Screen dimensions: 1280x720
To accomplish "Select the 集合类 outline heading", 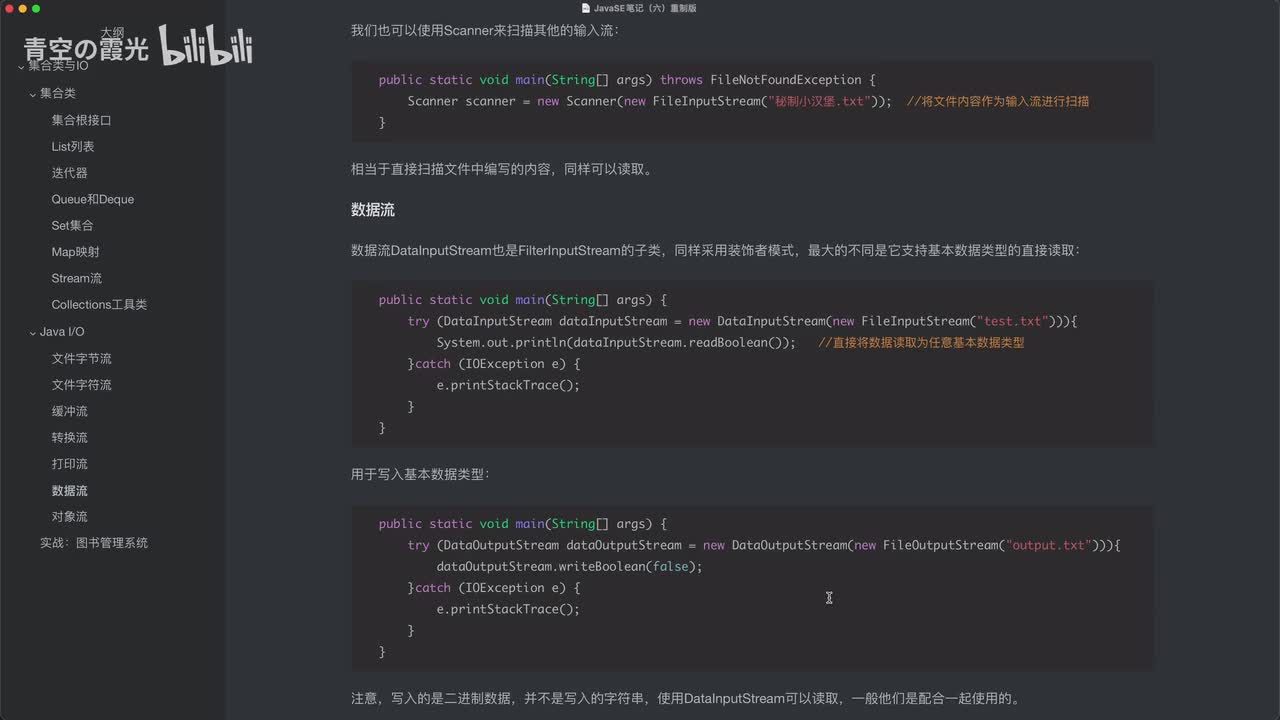I will tap(57, 93).
